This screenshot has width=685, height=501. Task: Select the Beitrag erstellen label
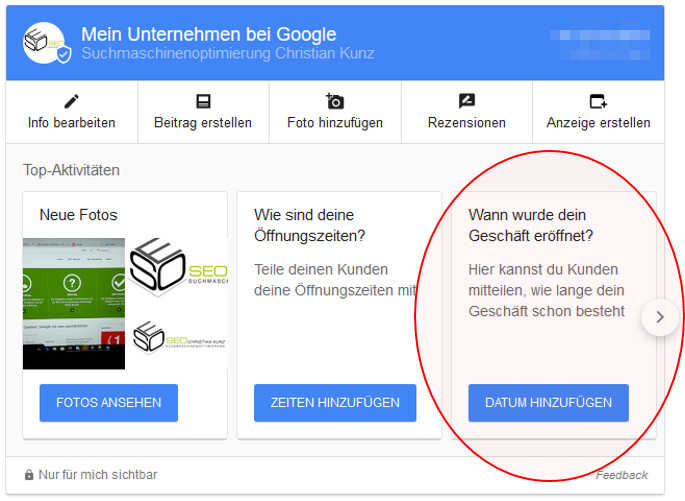tap(203, 123)
